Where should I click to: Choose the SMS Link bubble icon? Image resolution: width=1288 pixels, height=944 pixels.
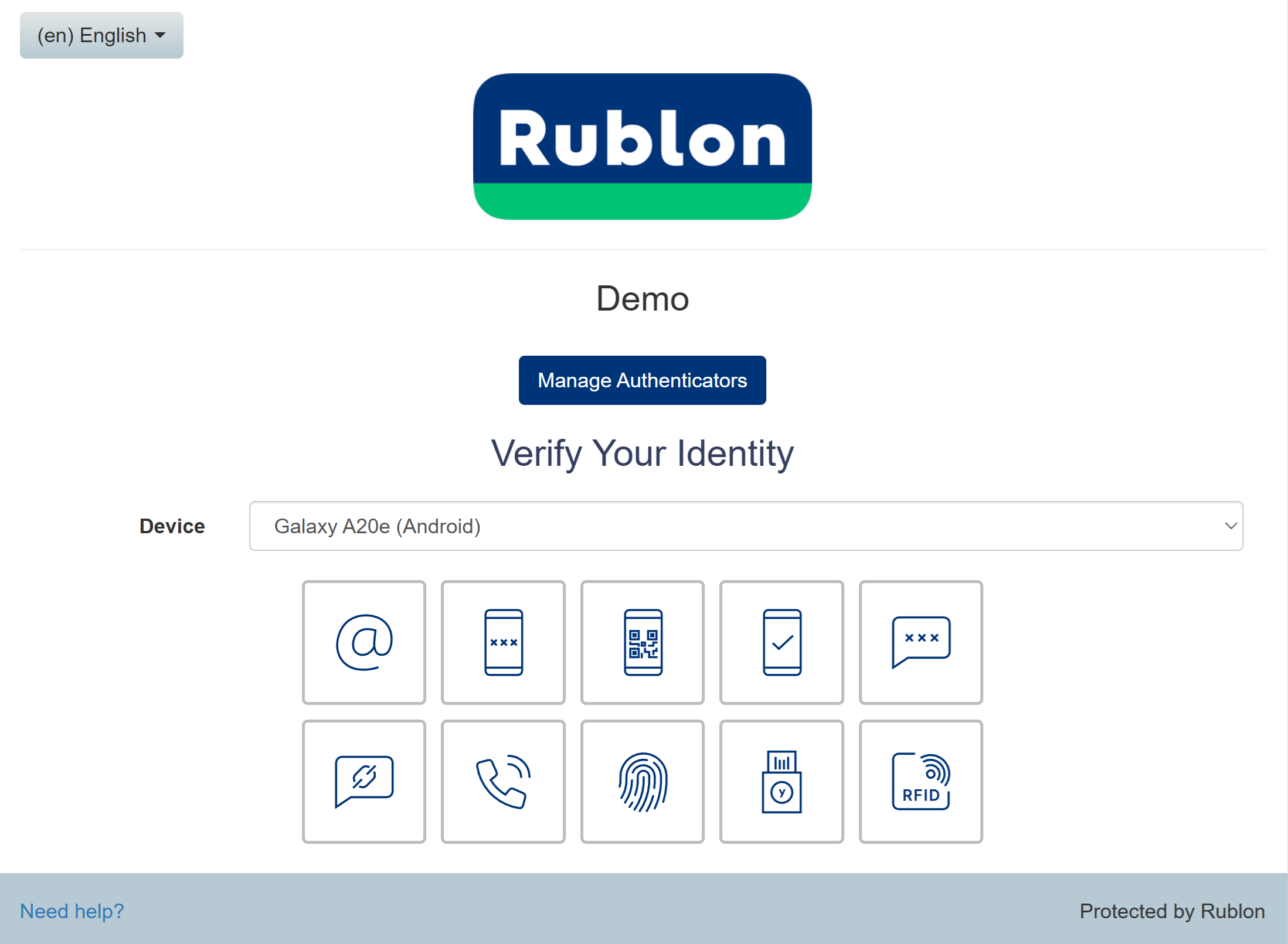click(x=363, y=781)
